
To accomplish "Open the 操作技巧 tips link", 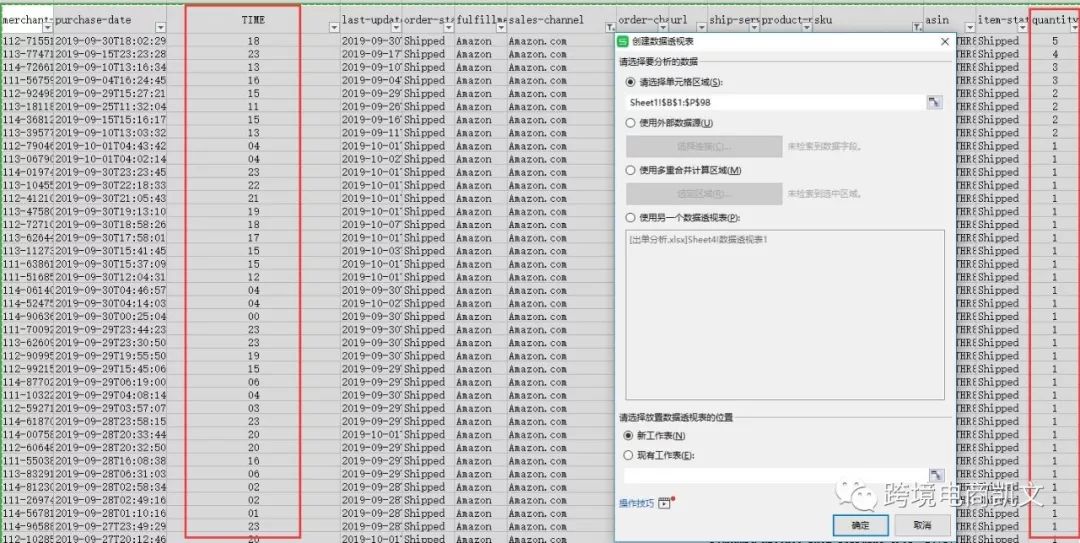I will (636, 503).
